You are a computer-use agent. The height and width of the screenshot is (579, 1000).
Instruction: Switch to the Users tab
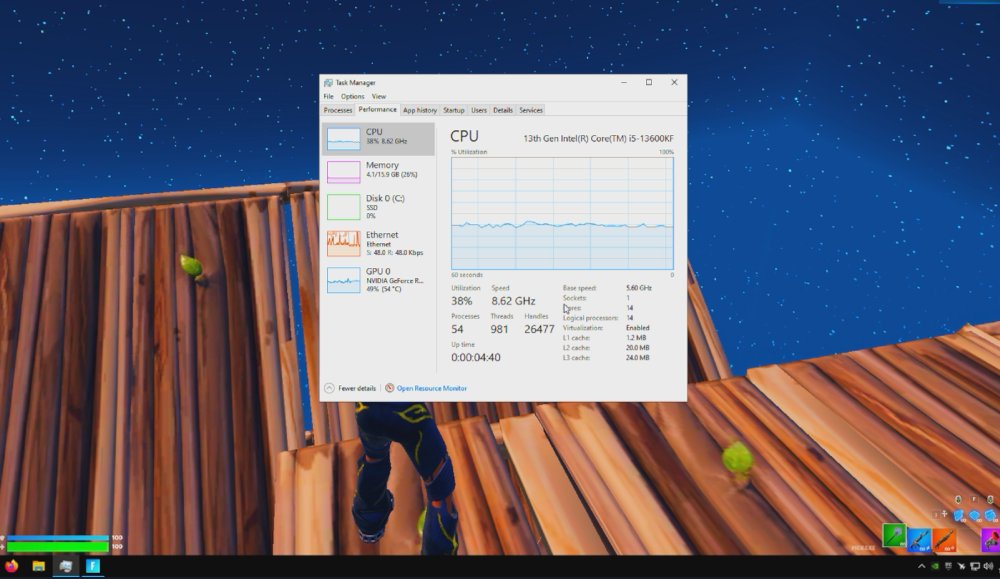coord(478,110)
